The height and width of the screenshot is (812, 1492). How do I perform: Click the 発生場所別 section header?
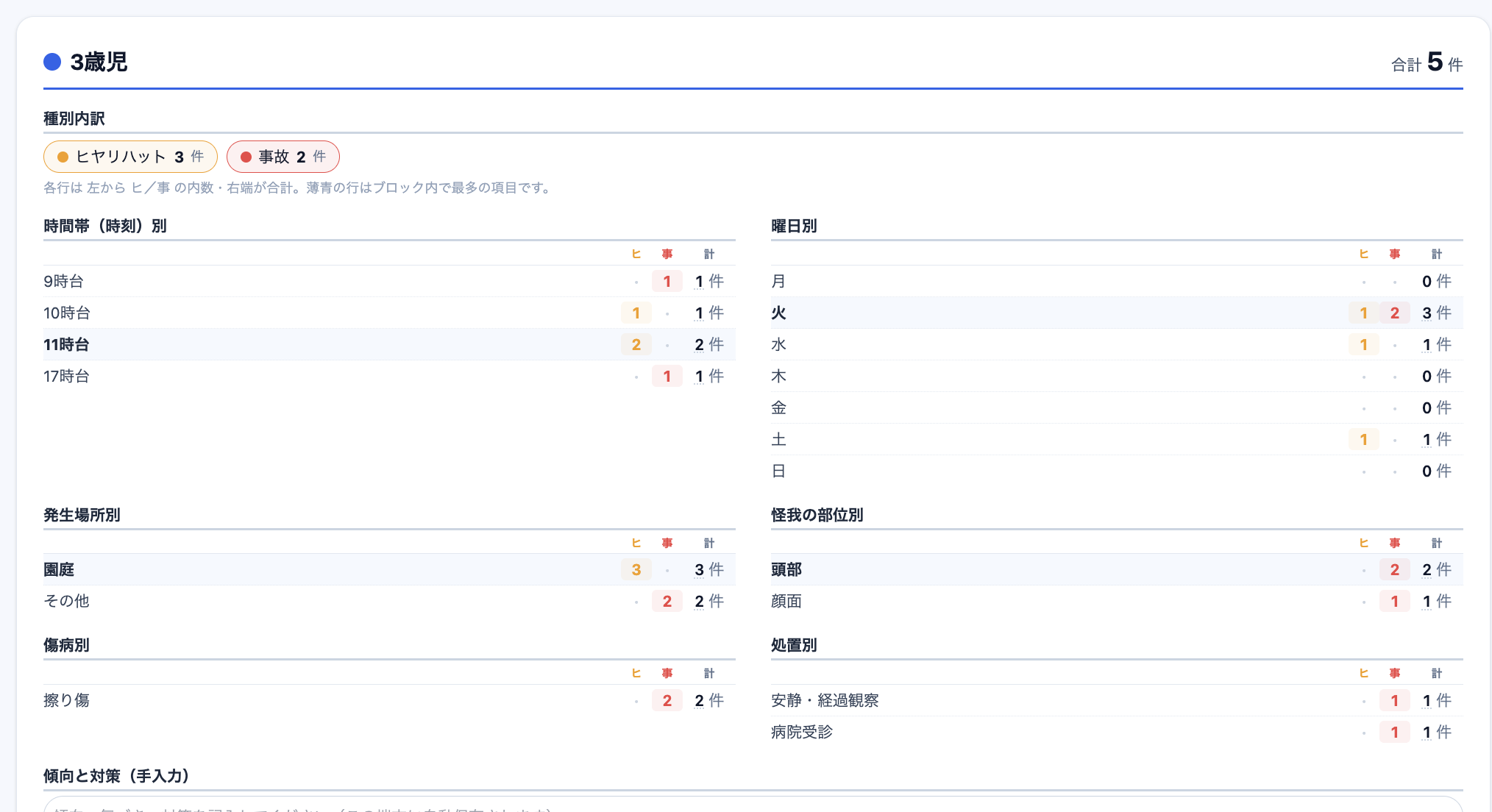(82, 515)
